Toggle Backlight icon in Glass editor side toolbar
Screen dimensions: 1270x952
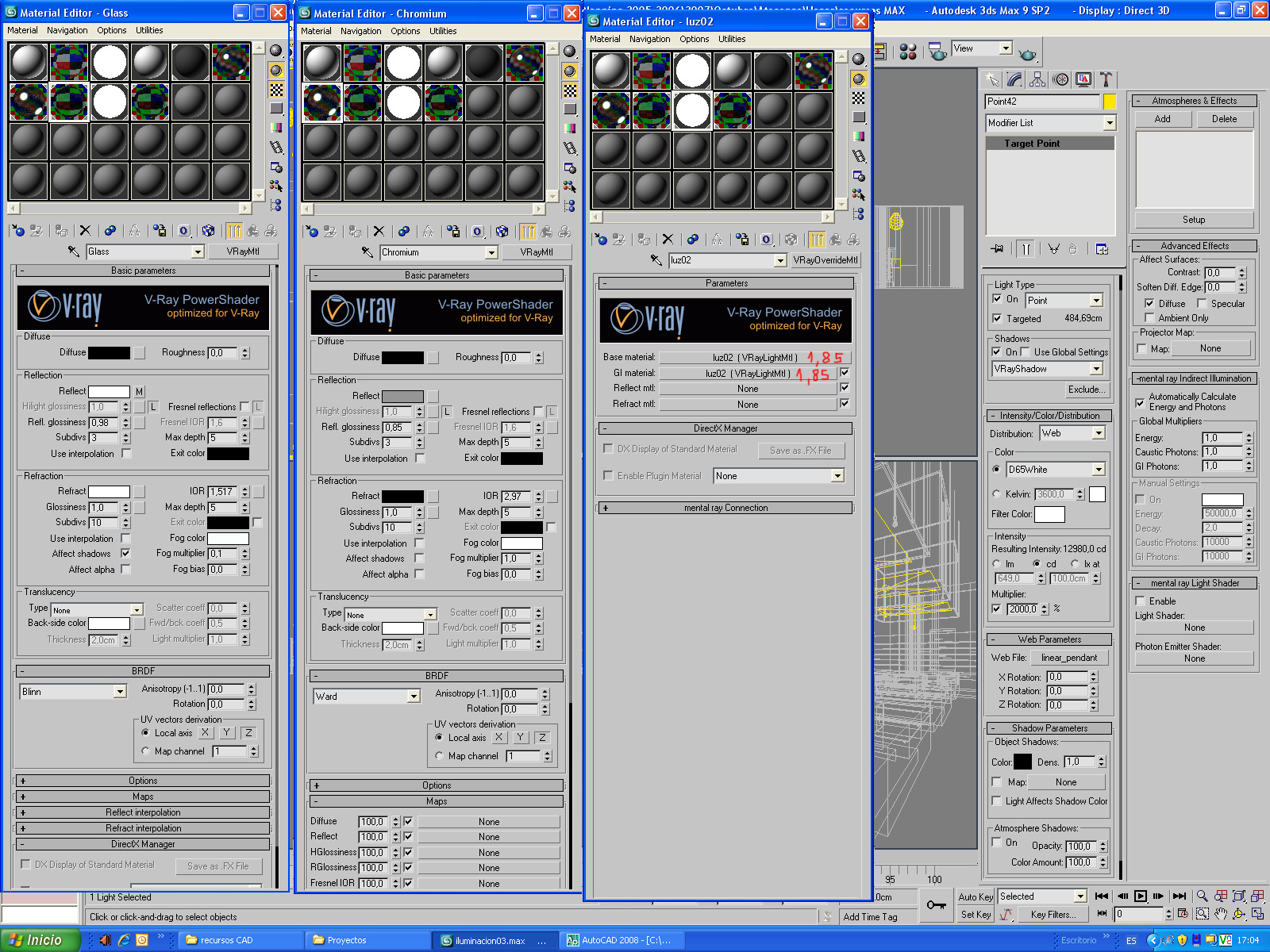(x=276, y=70)
